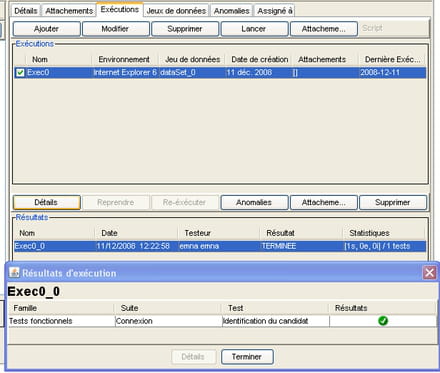Click the Ajouter button
The image size is (440, 373).
[46, 29]
